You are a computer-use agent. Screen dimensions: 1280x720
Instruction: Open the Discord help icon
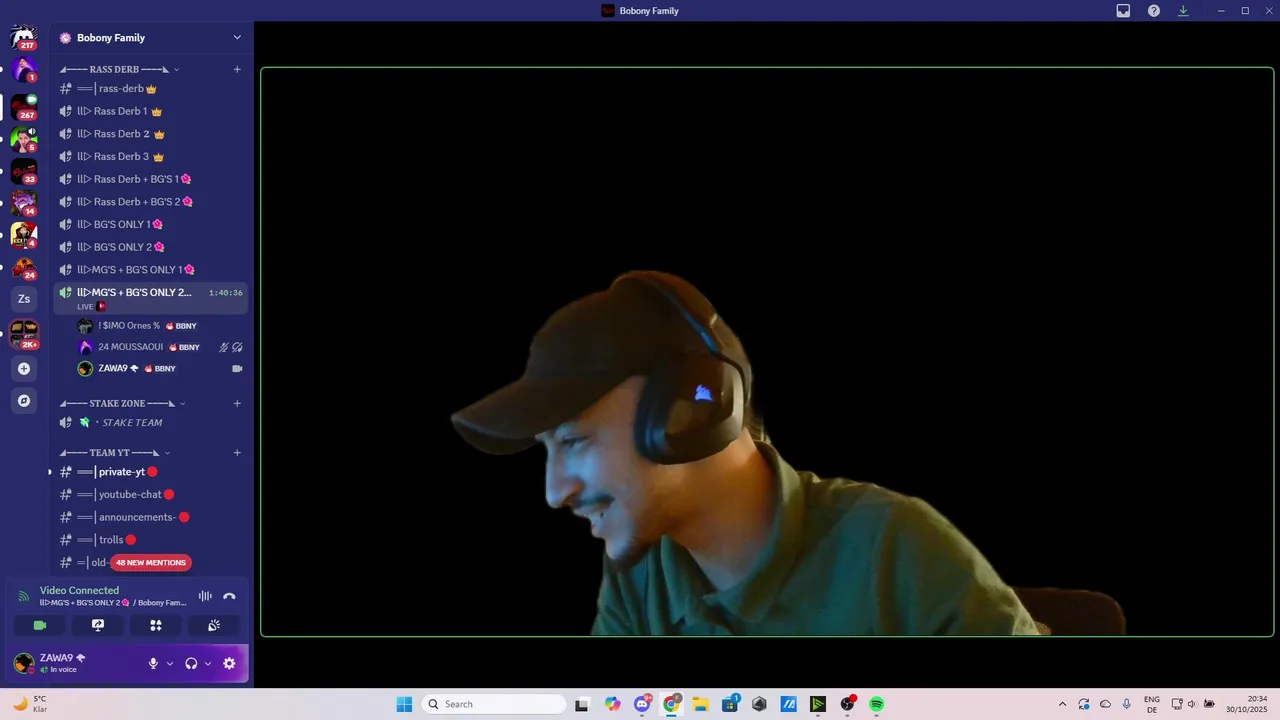1154,11
